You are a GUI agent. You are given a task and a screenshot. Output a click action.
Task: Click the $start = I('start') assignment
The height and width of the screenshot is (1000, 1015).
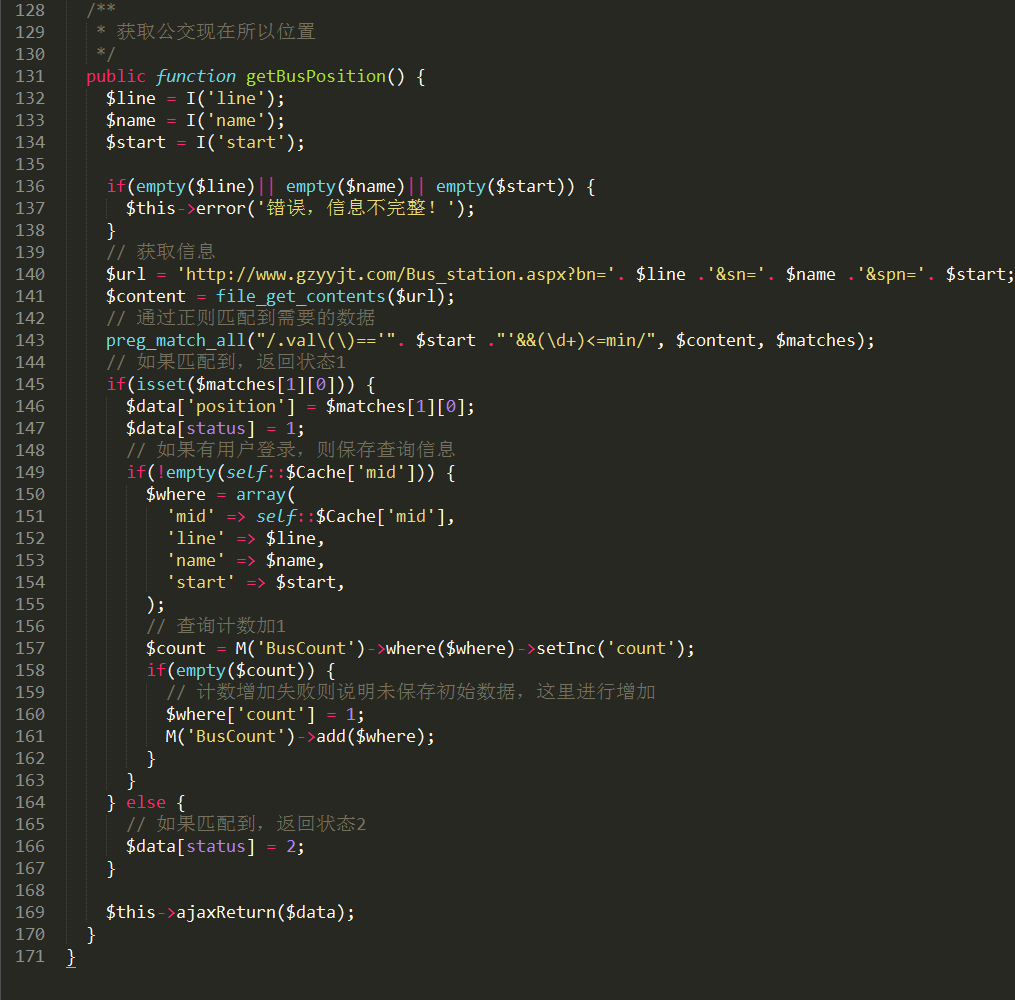205,142
